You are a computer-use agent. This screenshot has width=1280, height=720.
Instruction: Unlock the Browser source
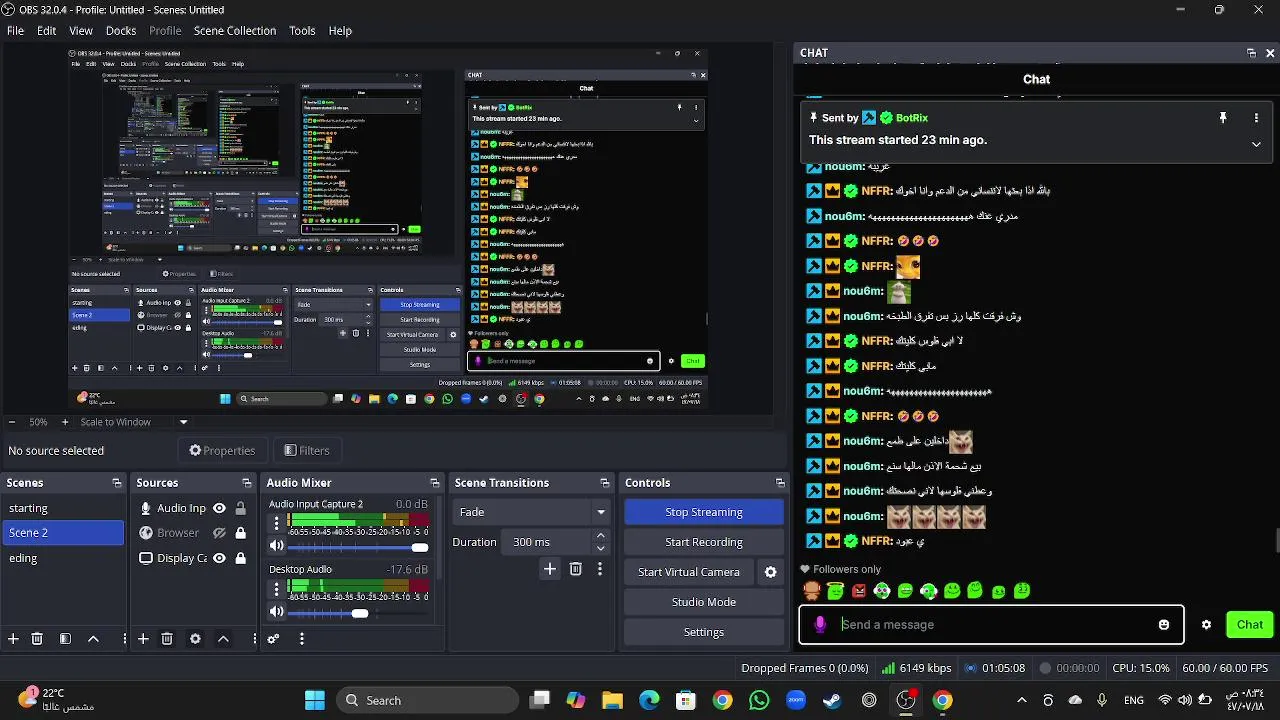click(x=240, y=533)
